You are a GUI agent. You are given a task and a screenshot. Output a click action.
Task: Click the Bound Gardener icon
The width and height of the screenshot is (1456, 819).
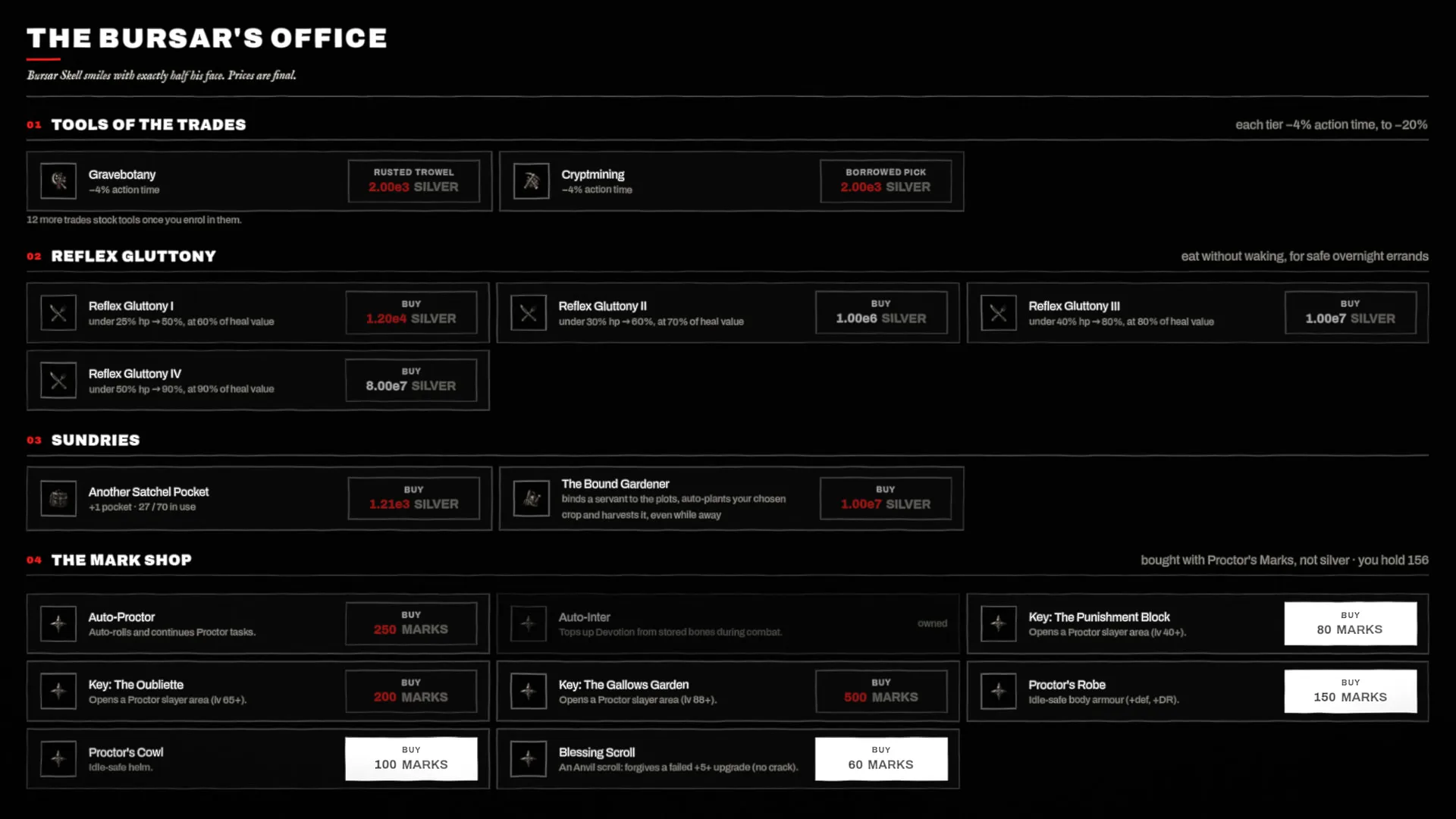click(x=531, y=498)
